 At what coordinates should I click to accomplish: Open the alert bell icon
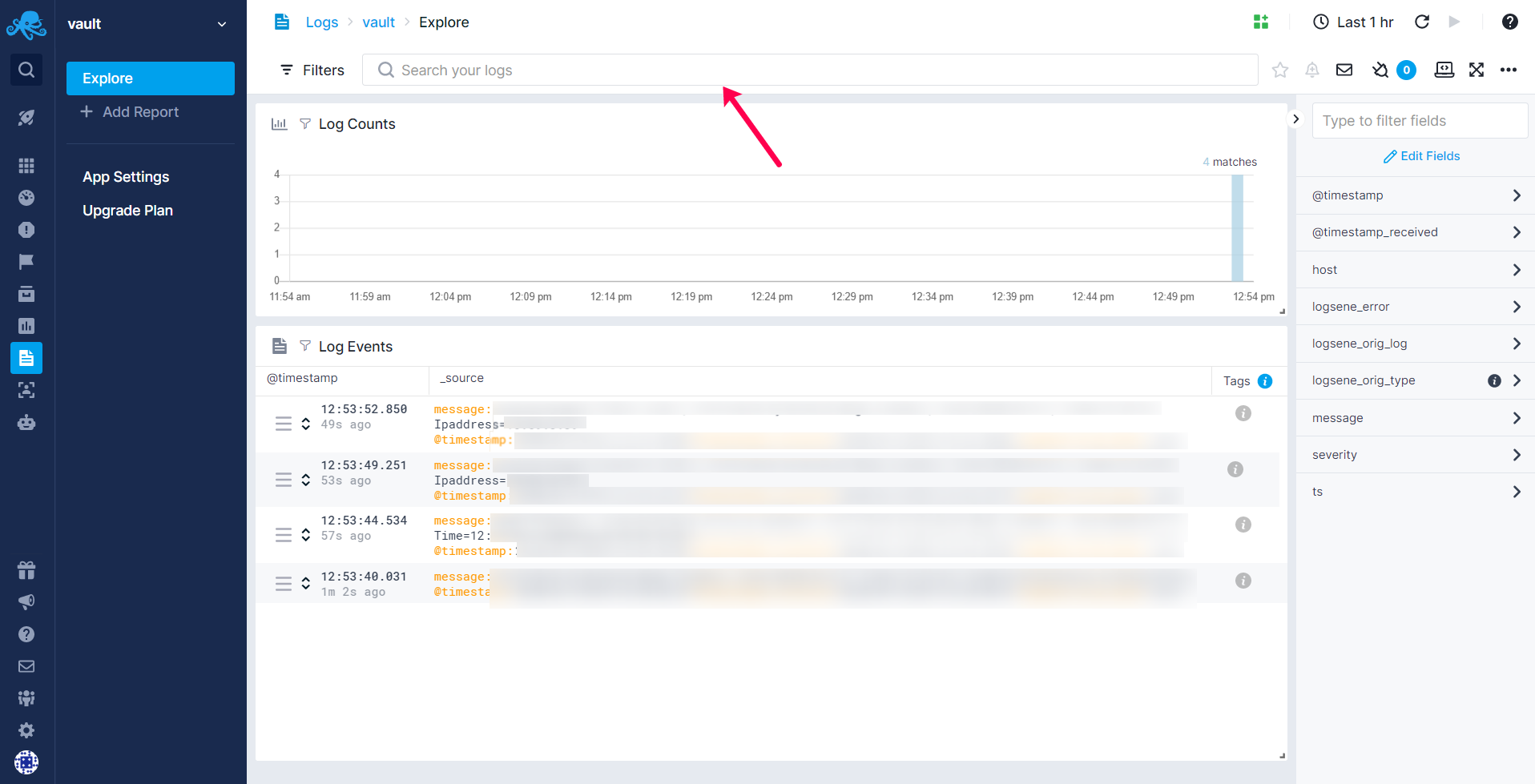point(1312,70)
